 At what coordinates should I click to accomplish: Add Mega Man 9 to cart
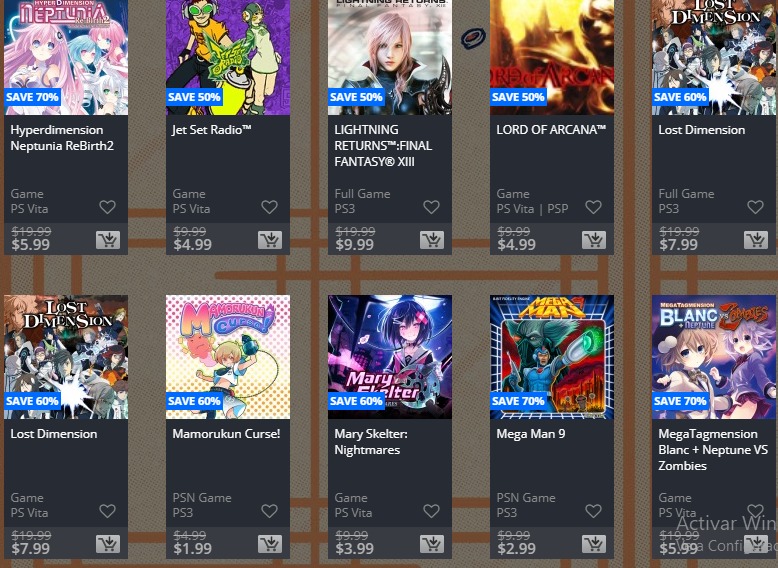594,544
